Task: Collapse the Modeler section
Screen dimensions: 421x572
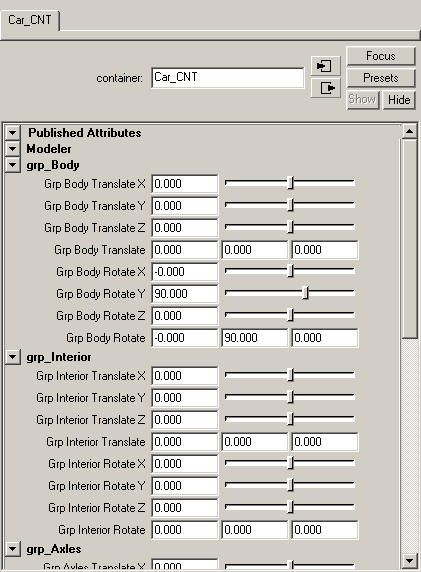Action: pyautogui.click(x=13, y=149)
